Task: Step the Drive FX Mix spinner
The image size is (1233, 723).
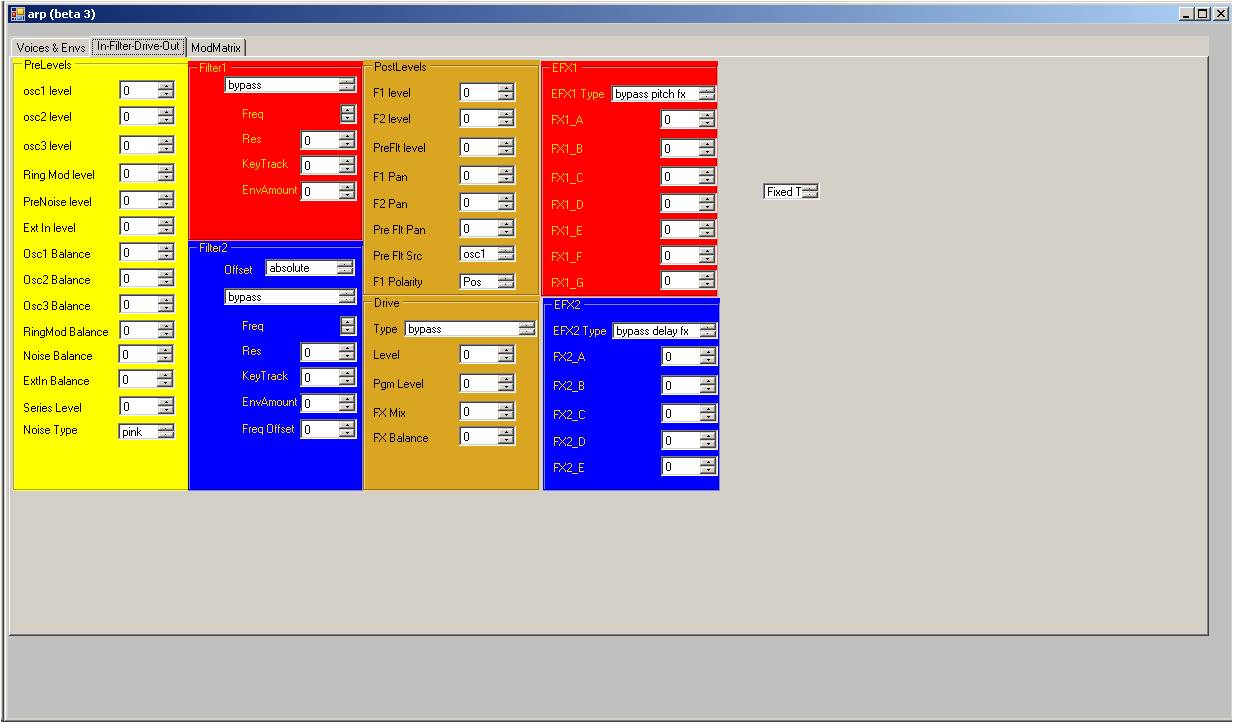Action: coord(506,411)
